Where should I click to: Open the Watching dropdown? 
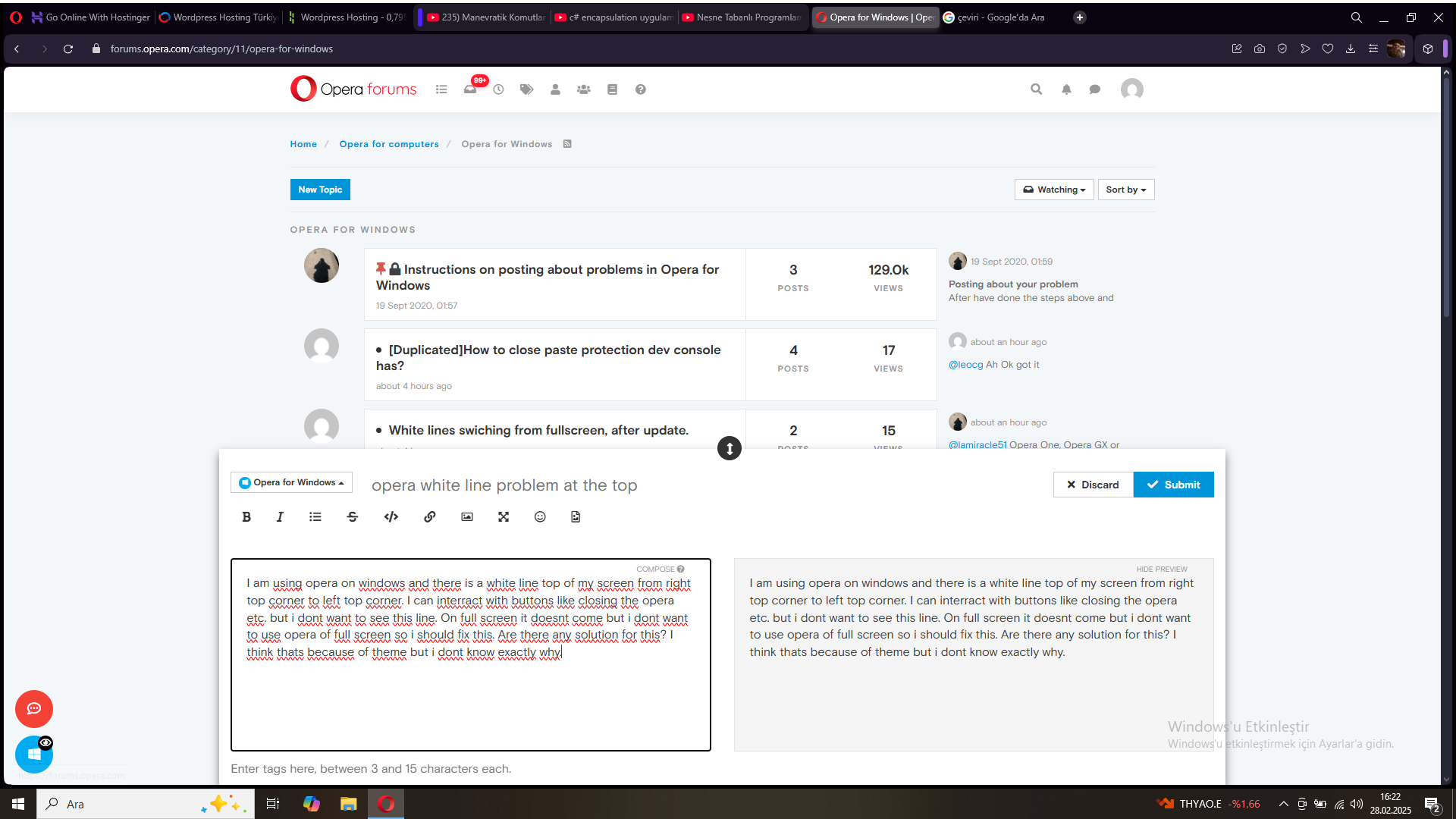point(1054,190)
